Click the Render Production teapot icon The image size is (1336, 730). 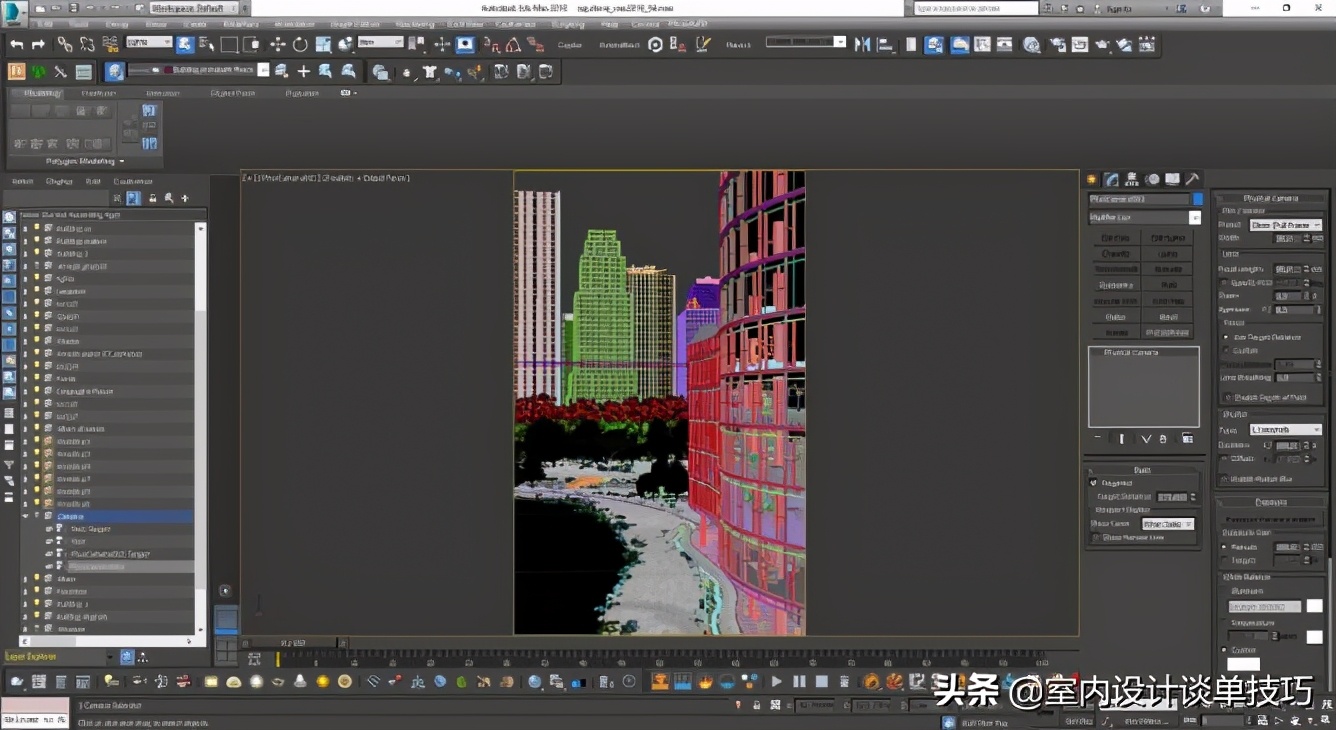tap(1102, 44)
